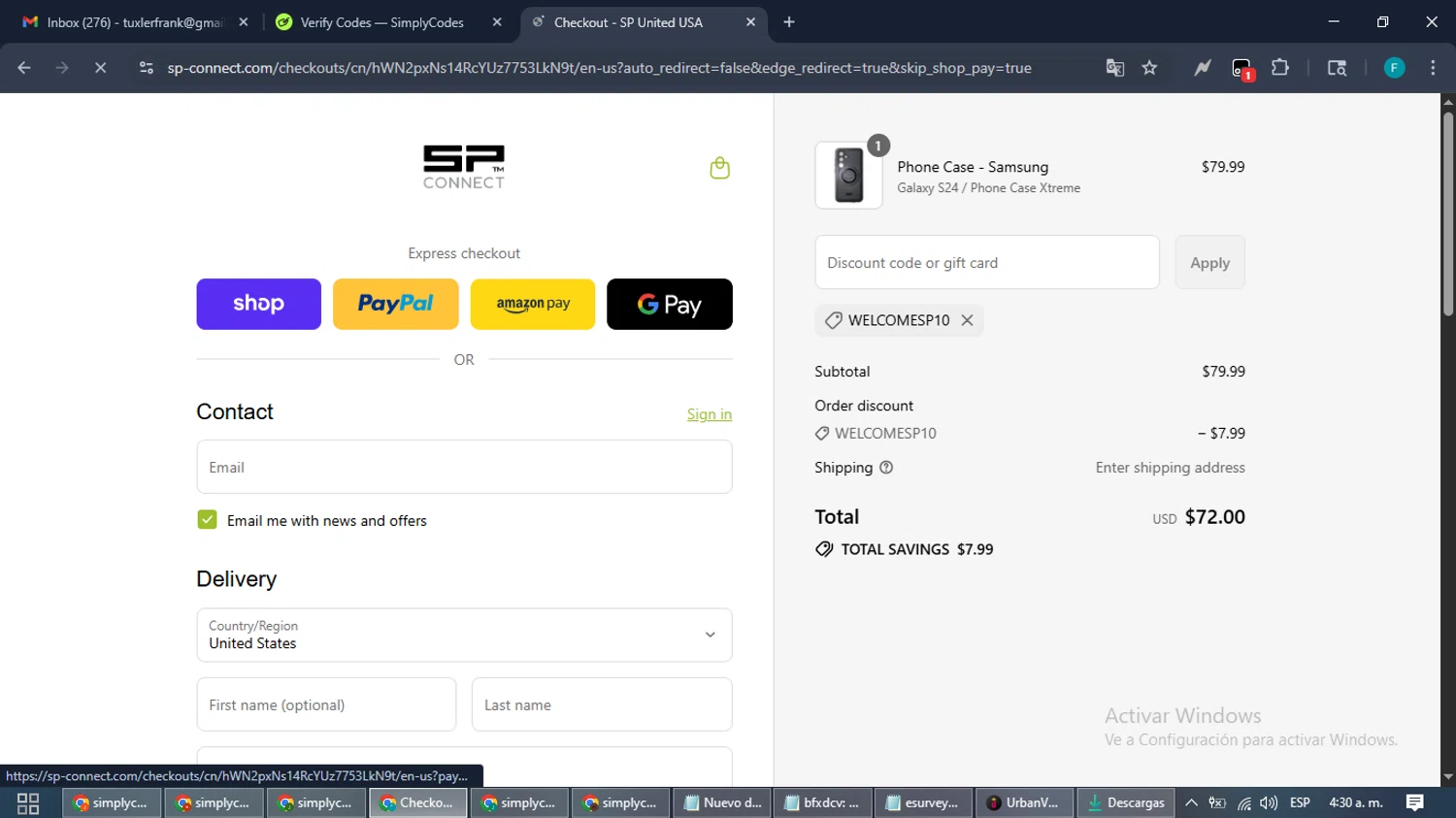Open the Samsung phone case product thumbnail

coord(849,176)
